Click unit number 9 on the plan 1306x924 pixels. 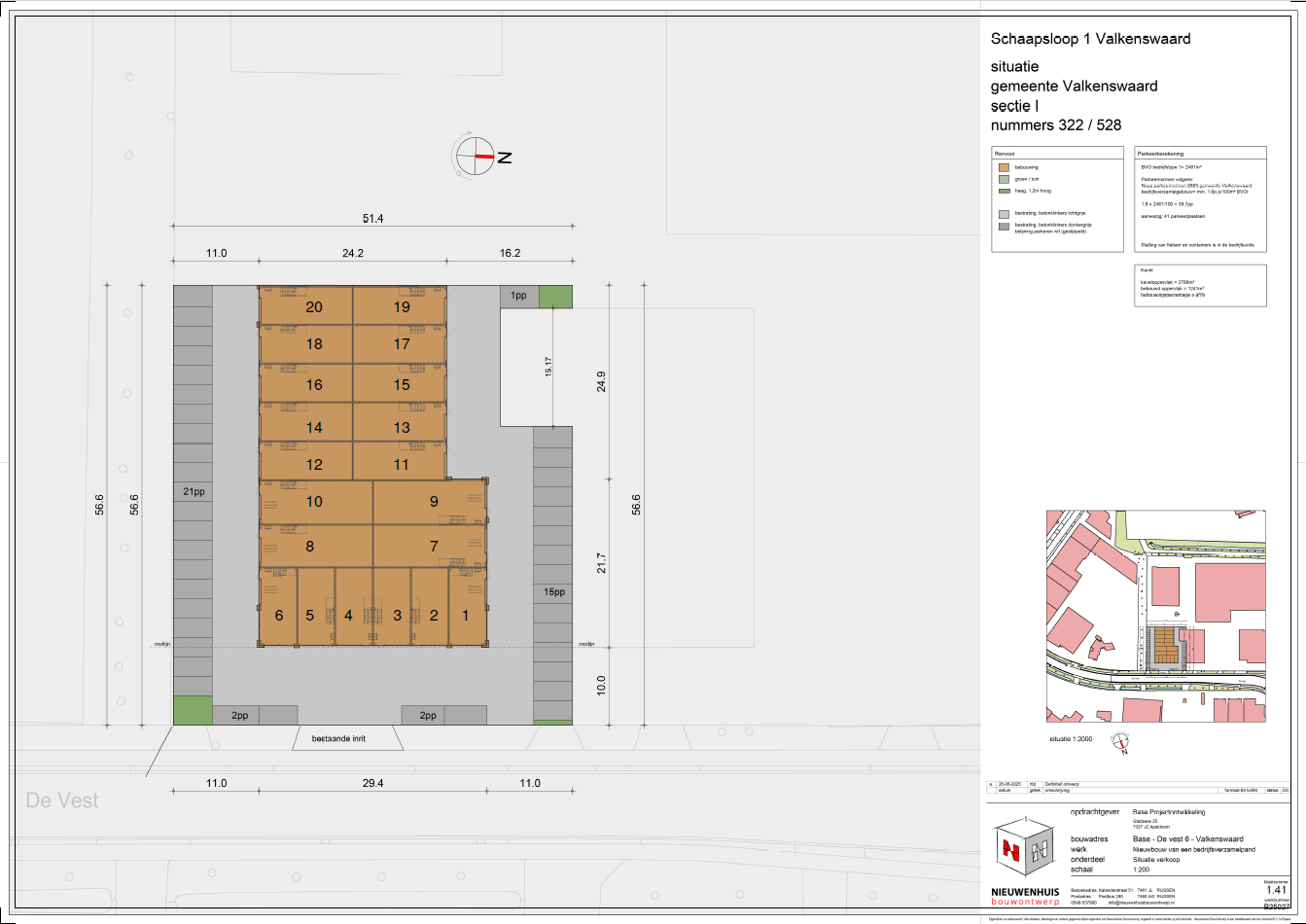click(x=434, y=502)
